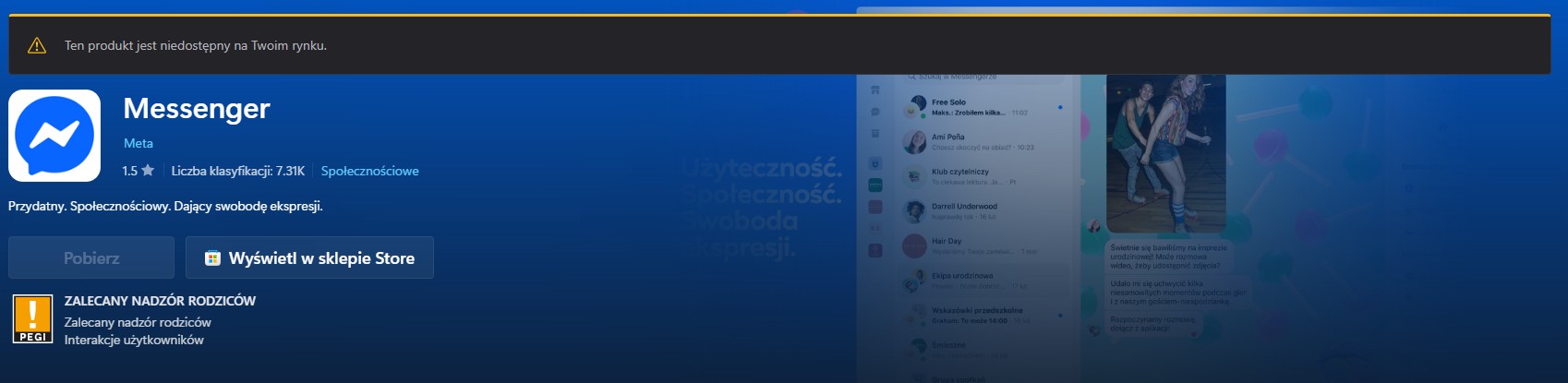1568x383 pixels.
Task: Click the warning triangle icon in the banner
Action: 37,45
